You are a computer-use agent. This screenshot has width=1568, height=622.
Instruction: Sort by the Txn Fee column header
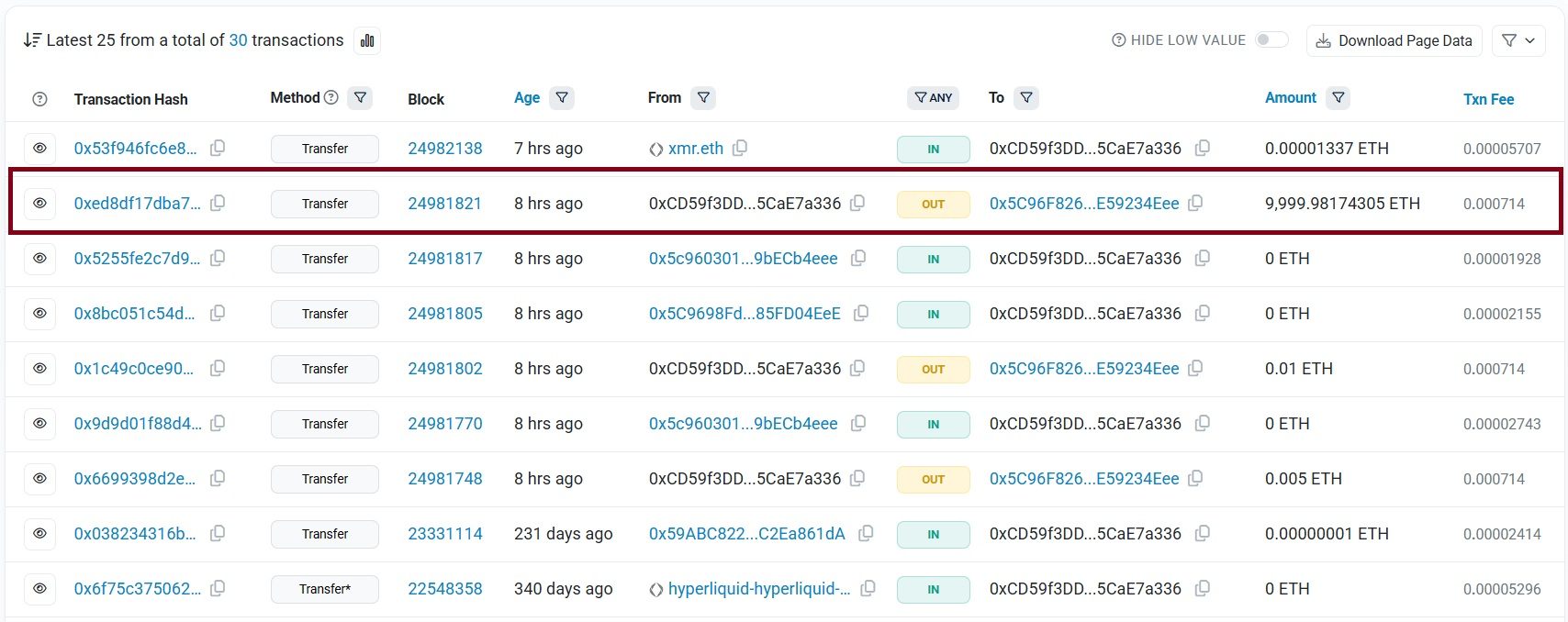[x=1488, y=99]
